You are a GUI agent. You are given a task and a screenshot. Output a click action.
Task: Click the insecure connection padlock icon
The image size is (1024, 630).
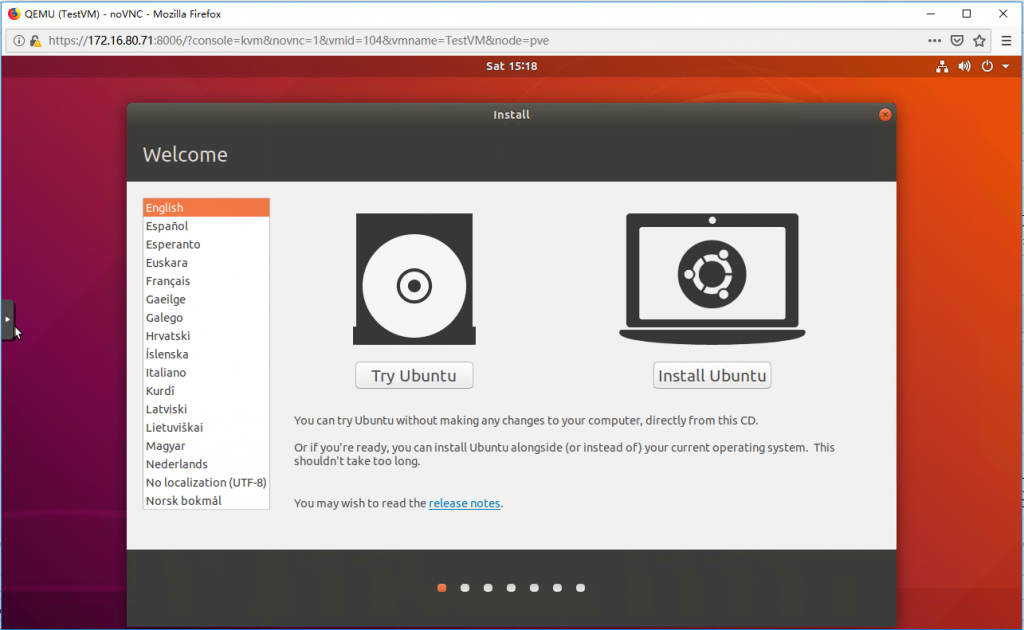pyautogui.click(x=35, y=40)
